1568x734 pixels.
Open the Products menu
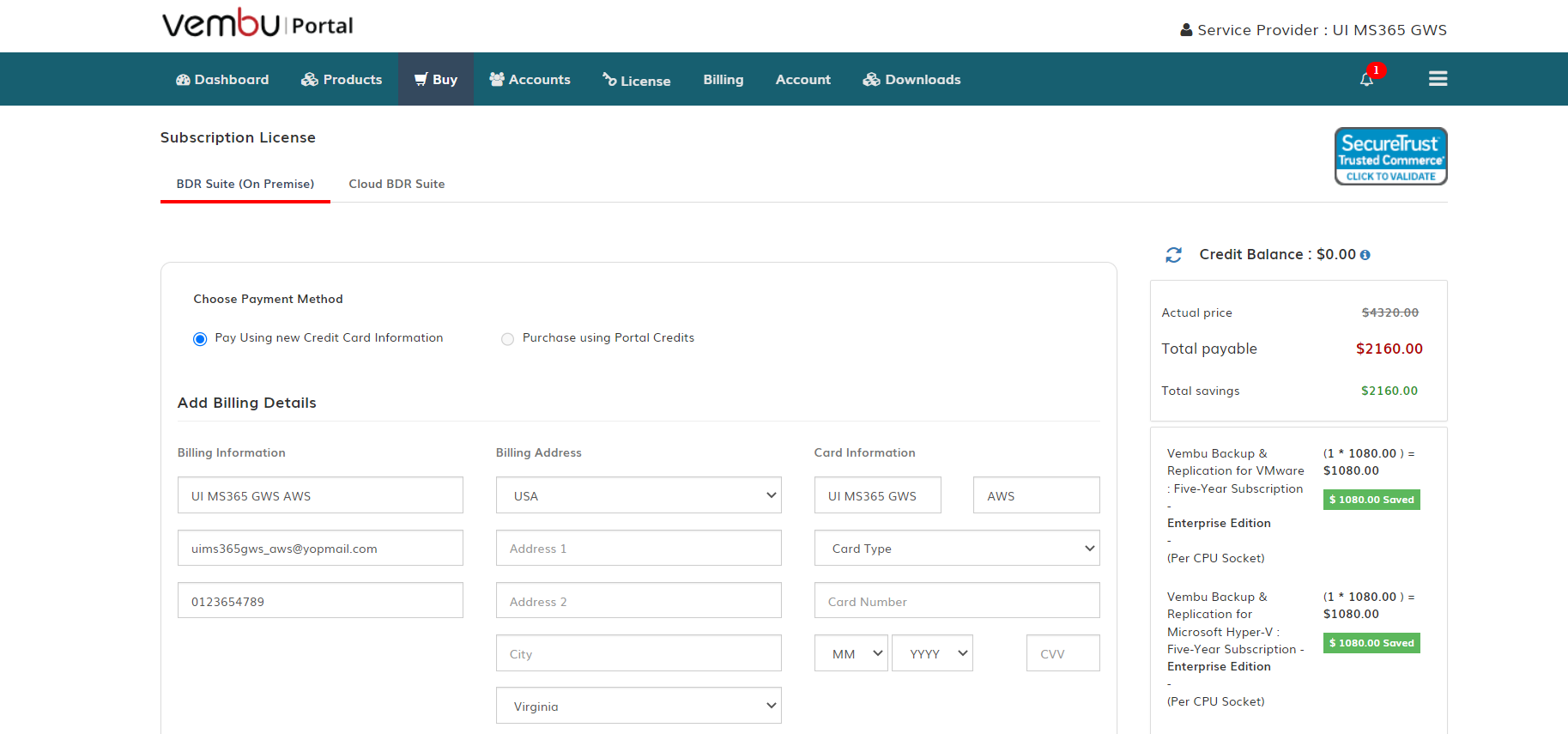[342, 79]
